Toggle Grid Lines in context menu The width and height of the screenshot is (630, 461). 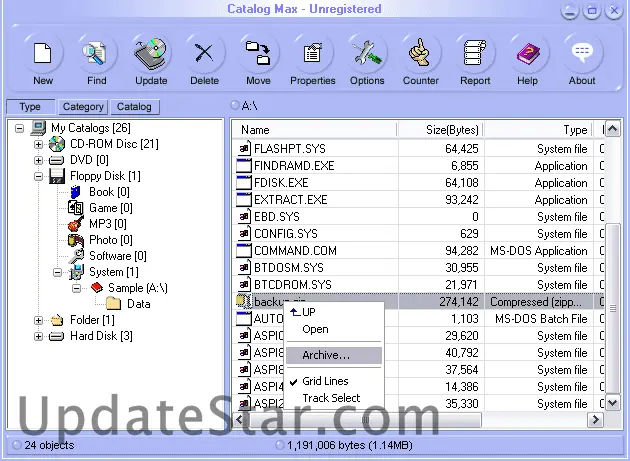(333, 381)
